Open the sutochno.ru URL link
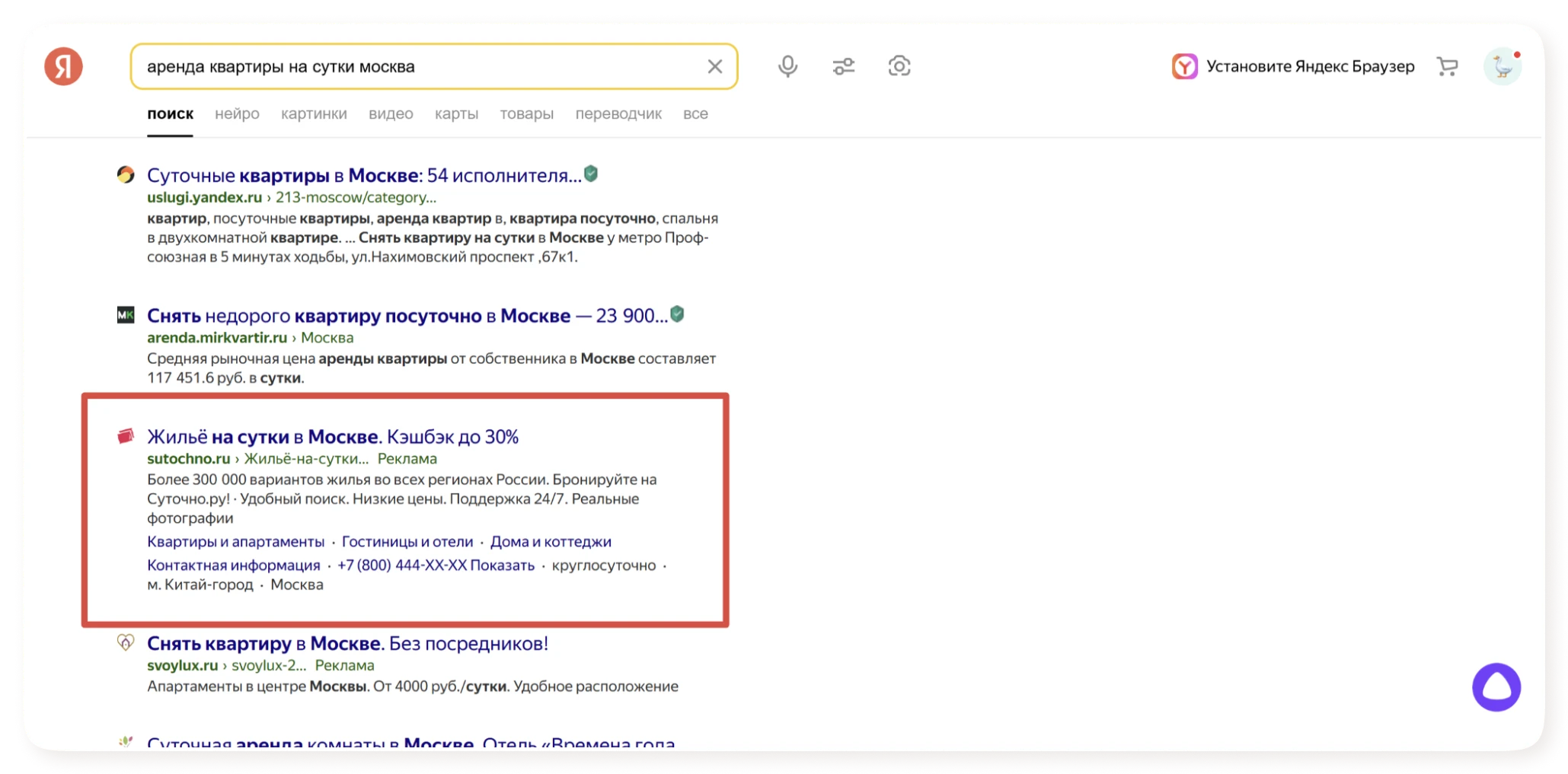 click(x=188, y=458)
